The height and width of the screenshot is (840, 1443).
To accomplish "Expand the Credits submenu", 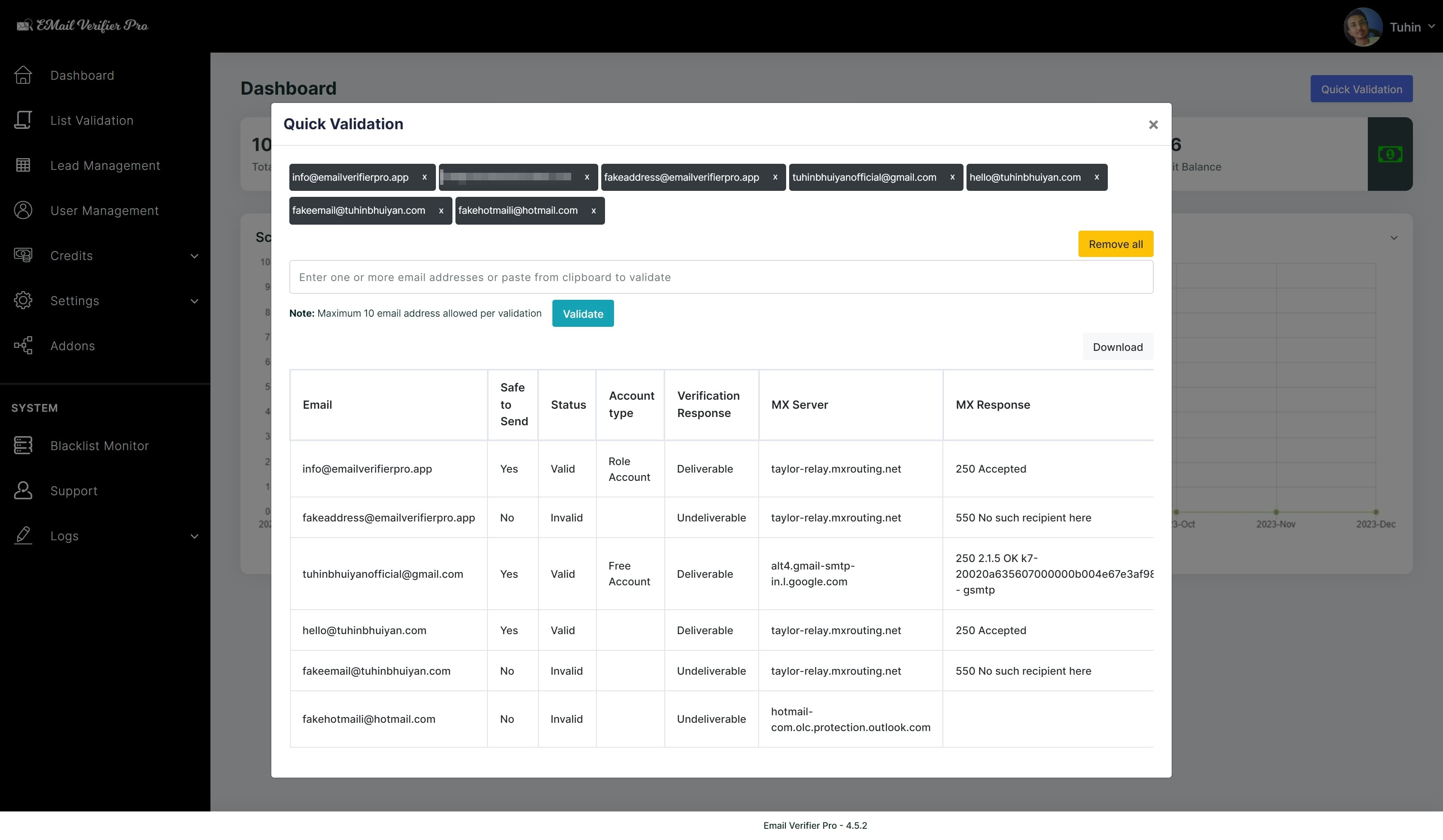I will point(194,256).
